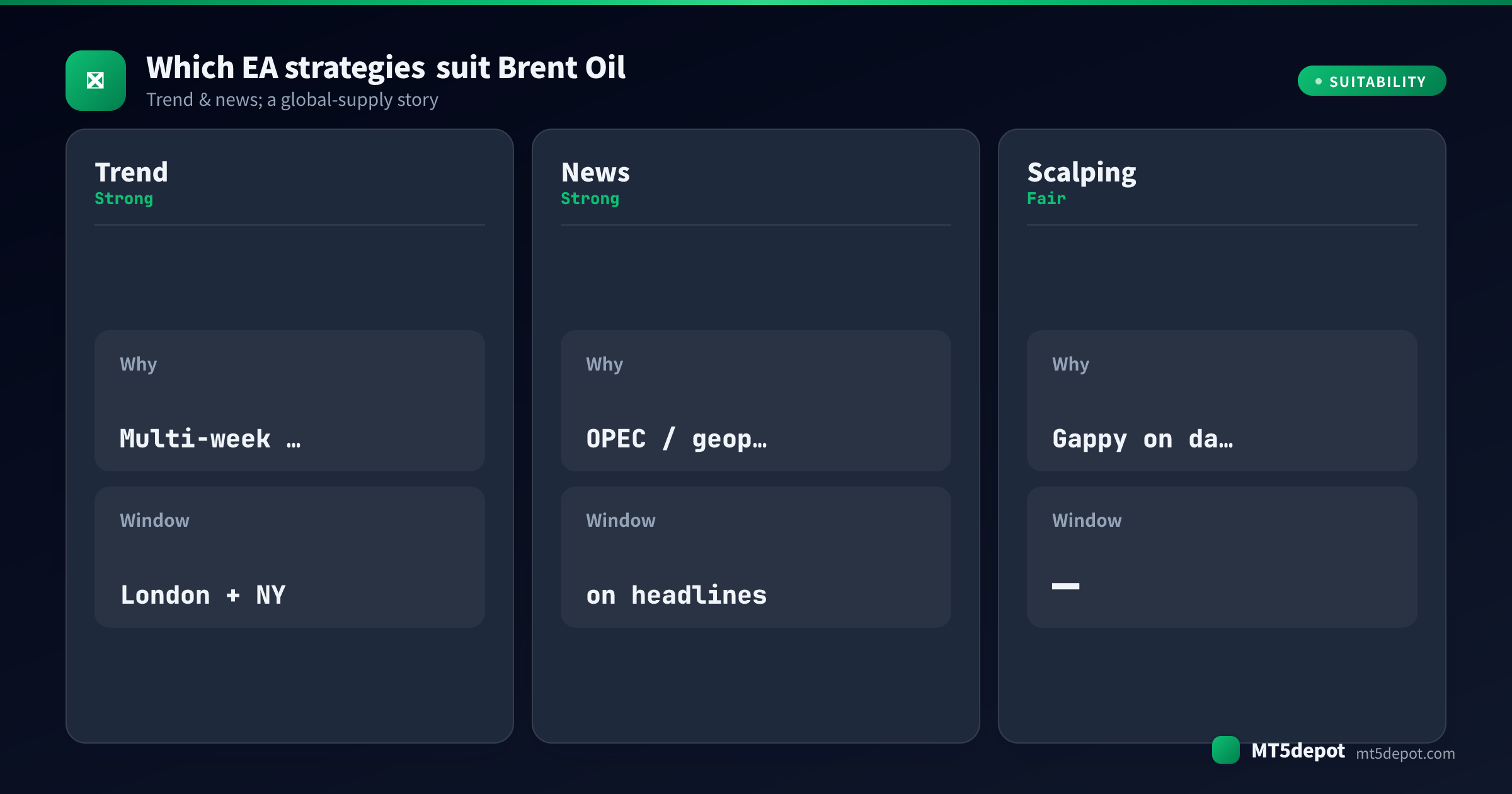The width and height of the screenshot is (1512, 794).
Task: Select the News strategy heading
Action: pos(595,172)
